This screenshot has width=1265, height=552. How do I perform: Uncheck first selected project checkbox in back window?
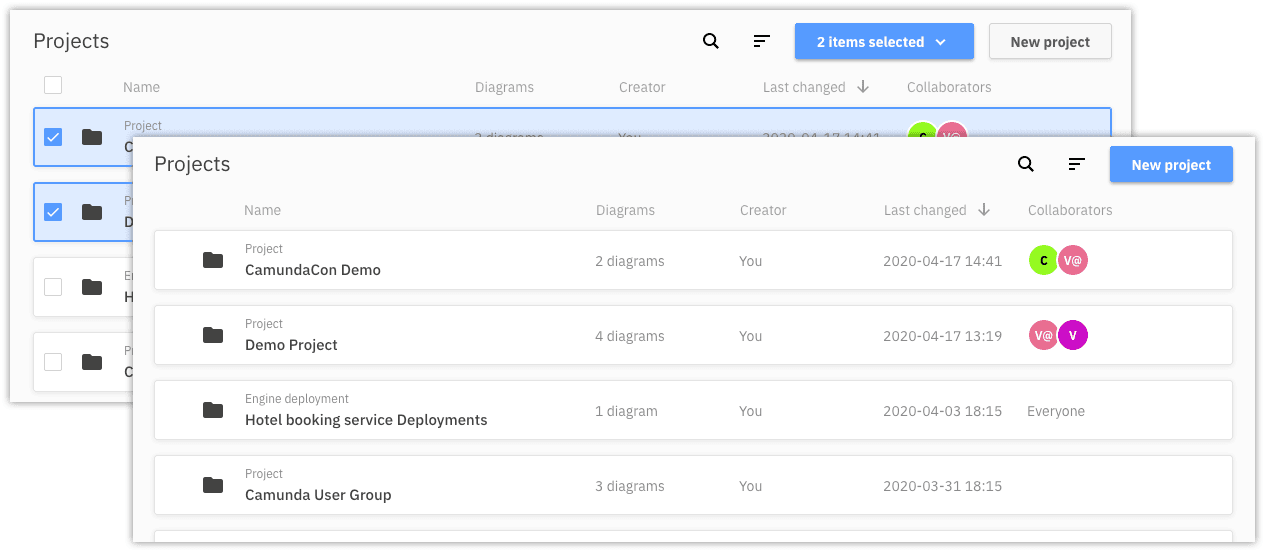pos(53,137)
